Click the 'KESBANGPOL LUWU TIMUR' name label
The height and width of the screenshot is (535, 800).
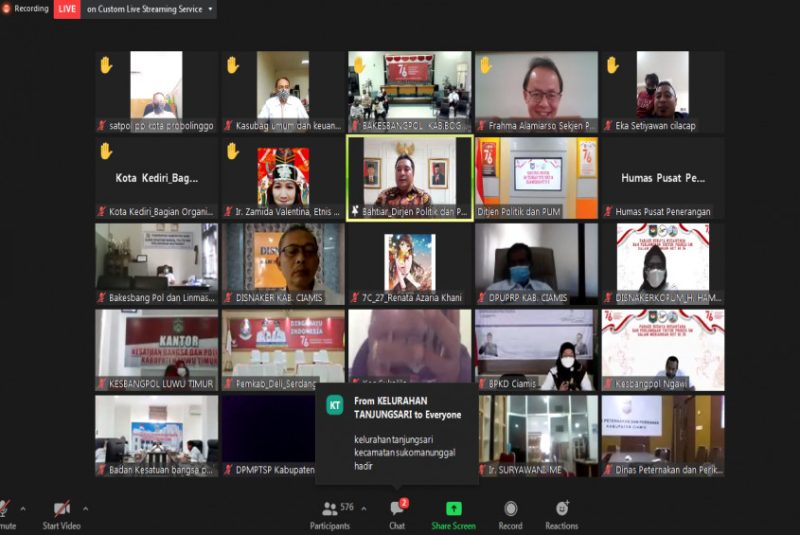click(161, 384)
